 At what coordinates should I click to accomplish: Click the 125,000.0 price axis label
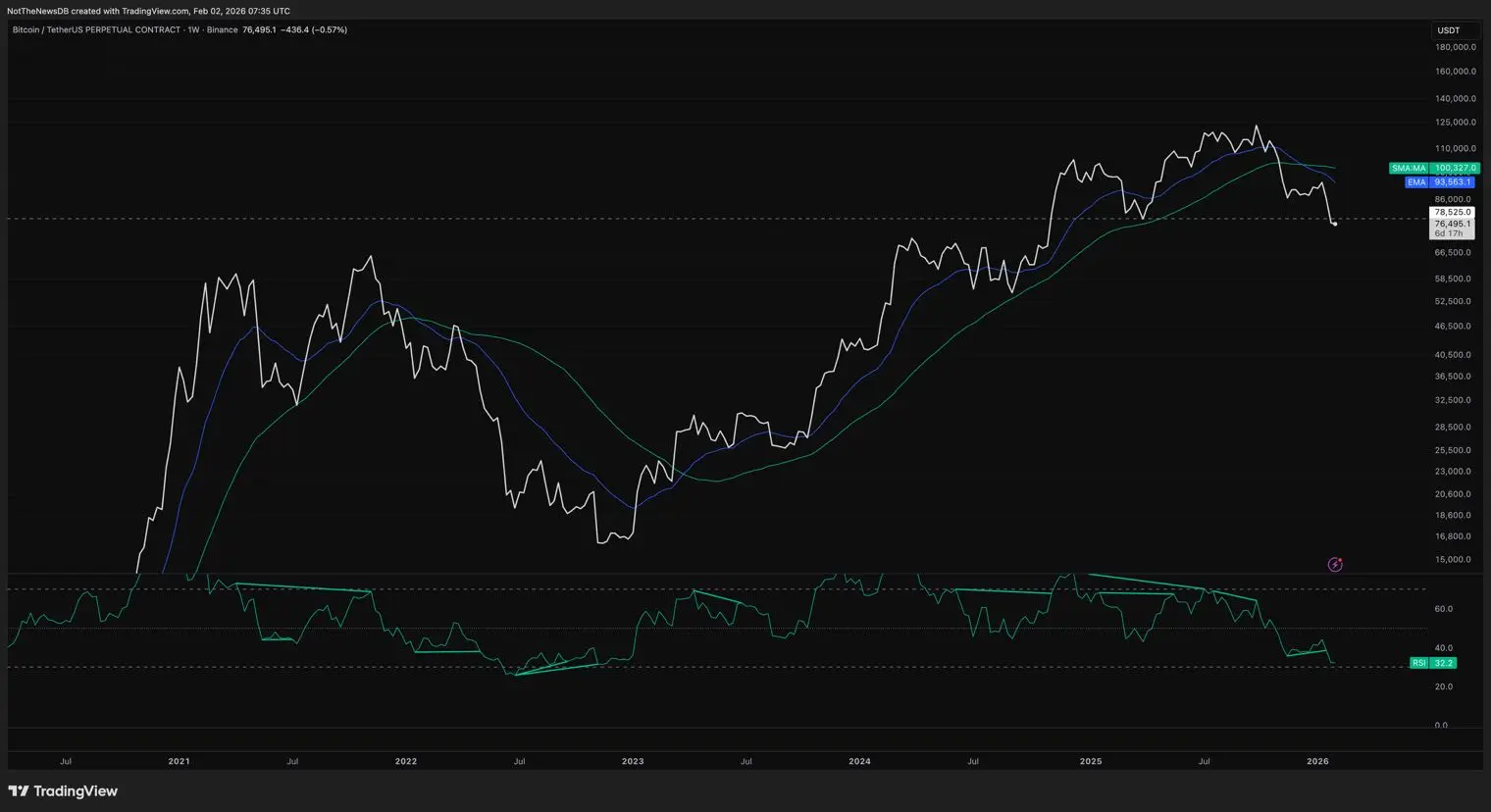coord(1456,123)
